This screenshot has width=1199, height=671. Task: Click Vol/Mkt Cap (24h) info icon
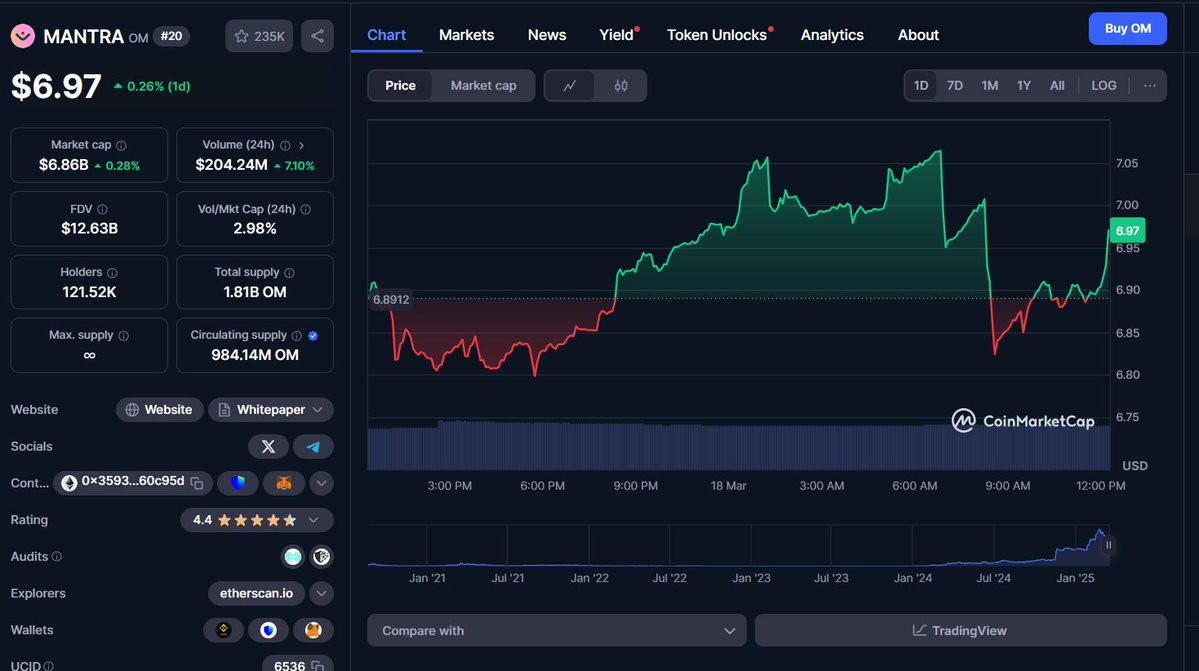(306, 209)
